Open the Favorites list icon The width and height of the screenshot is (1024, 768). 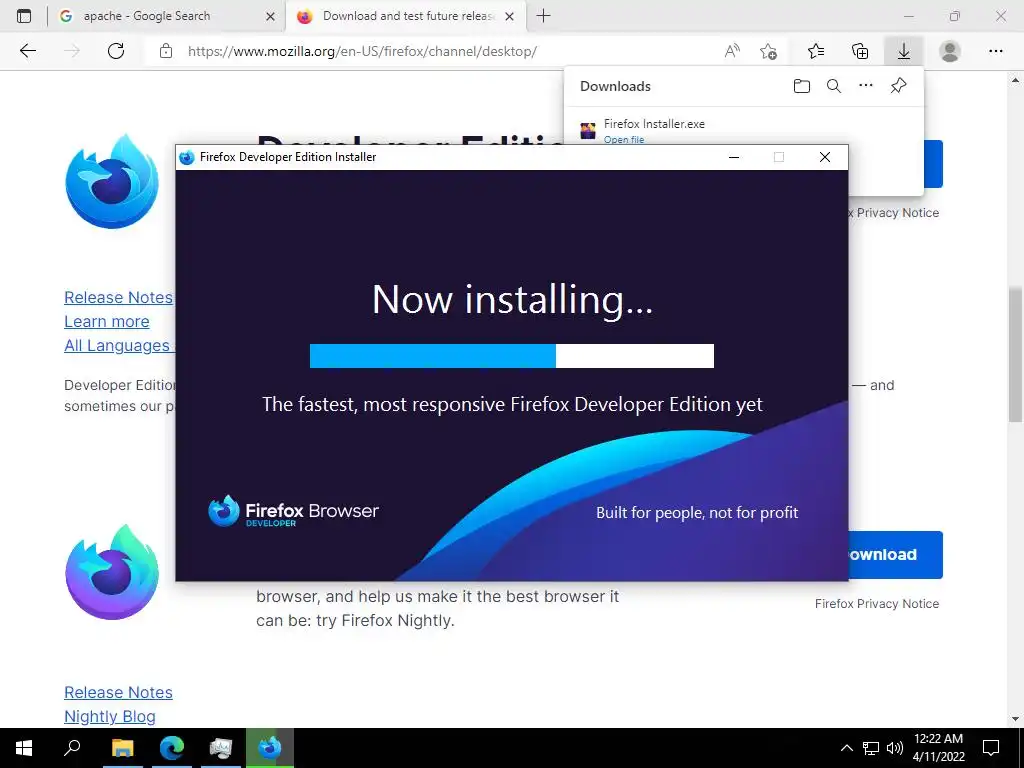click(x=816, y=51)
